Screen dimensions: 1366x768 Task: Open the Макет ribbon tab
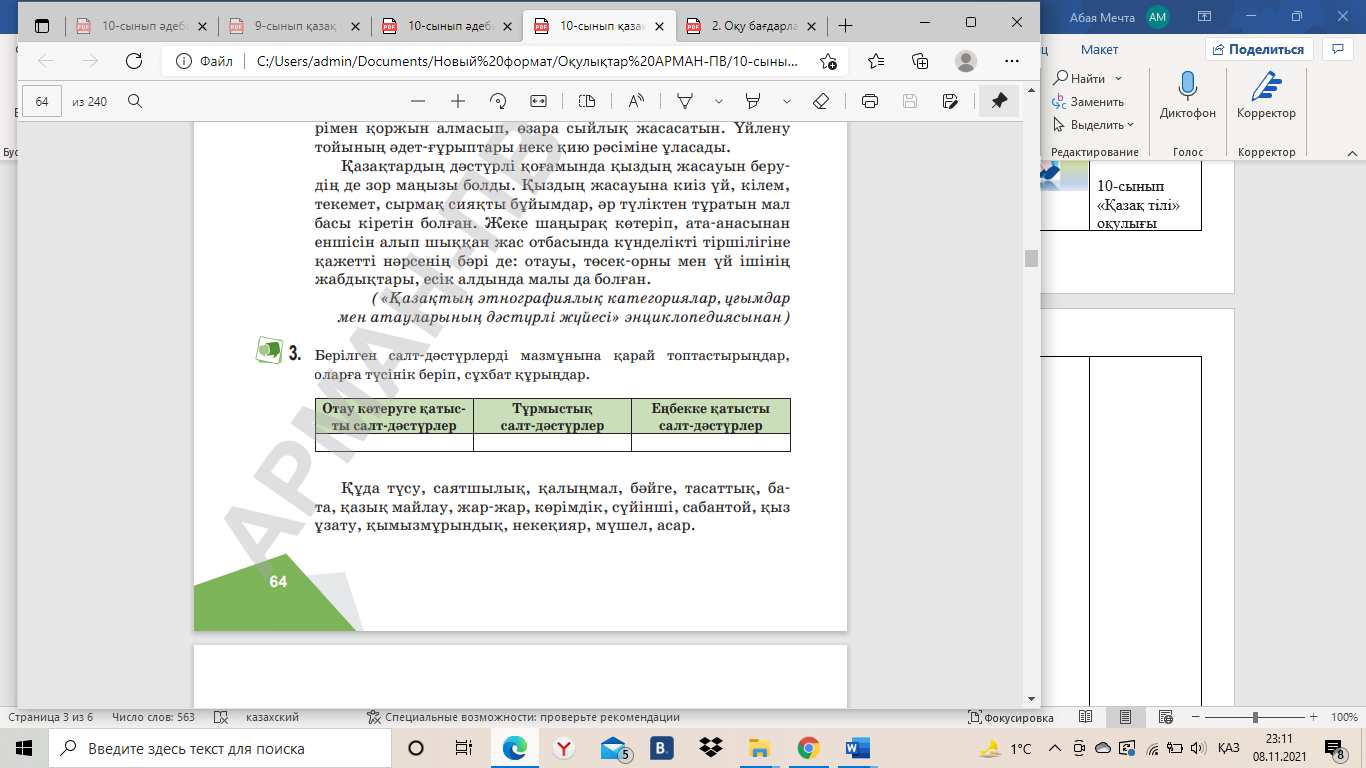(1099, 49)
